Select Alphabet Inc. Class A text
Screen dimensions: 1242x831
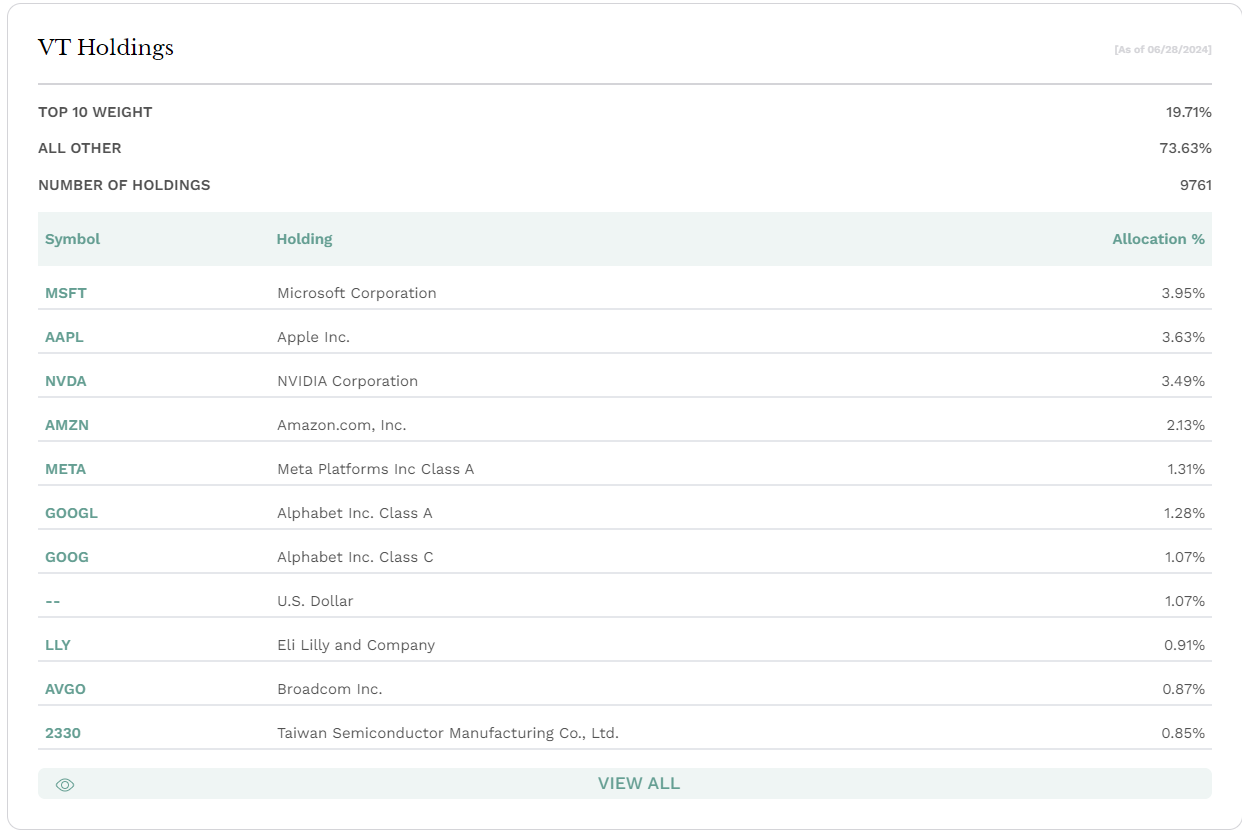(x=355, y=513)
